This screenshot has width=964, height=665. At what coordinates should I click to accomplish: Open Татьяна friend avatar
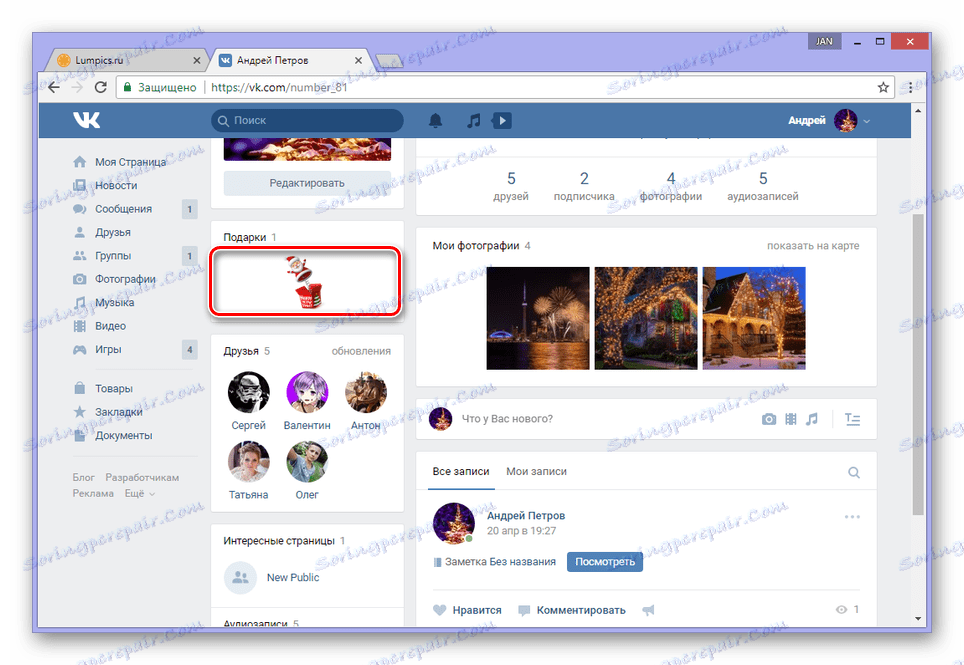tap(248, 462)
